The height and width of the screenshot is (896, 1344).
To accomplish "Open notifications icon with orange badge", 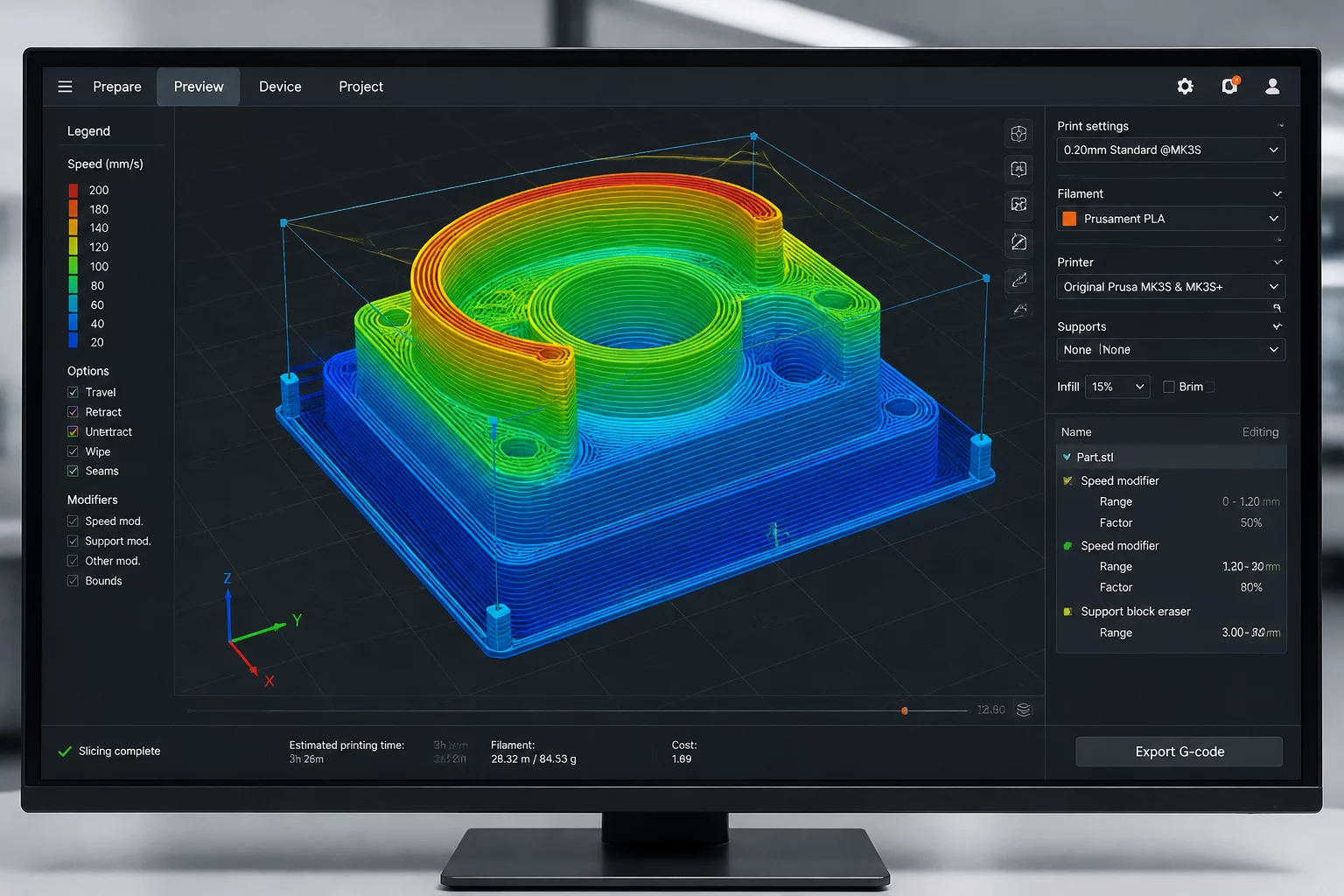I will (x=1229, y=85).
